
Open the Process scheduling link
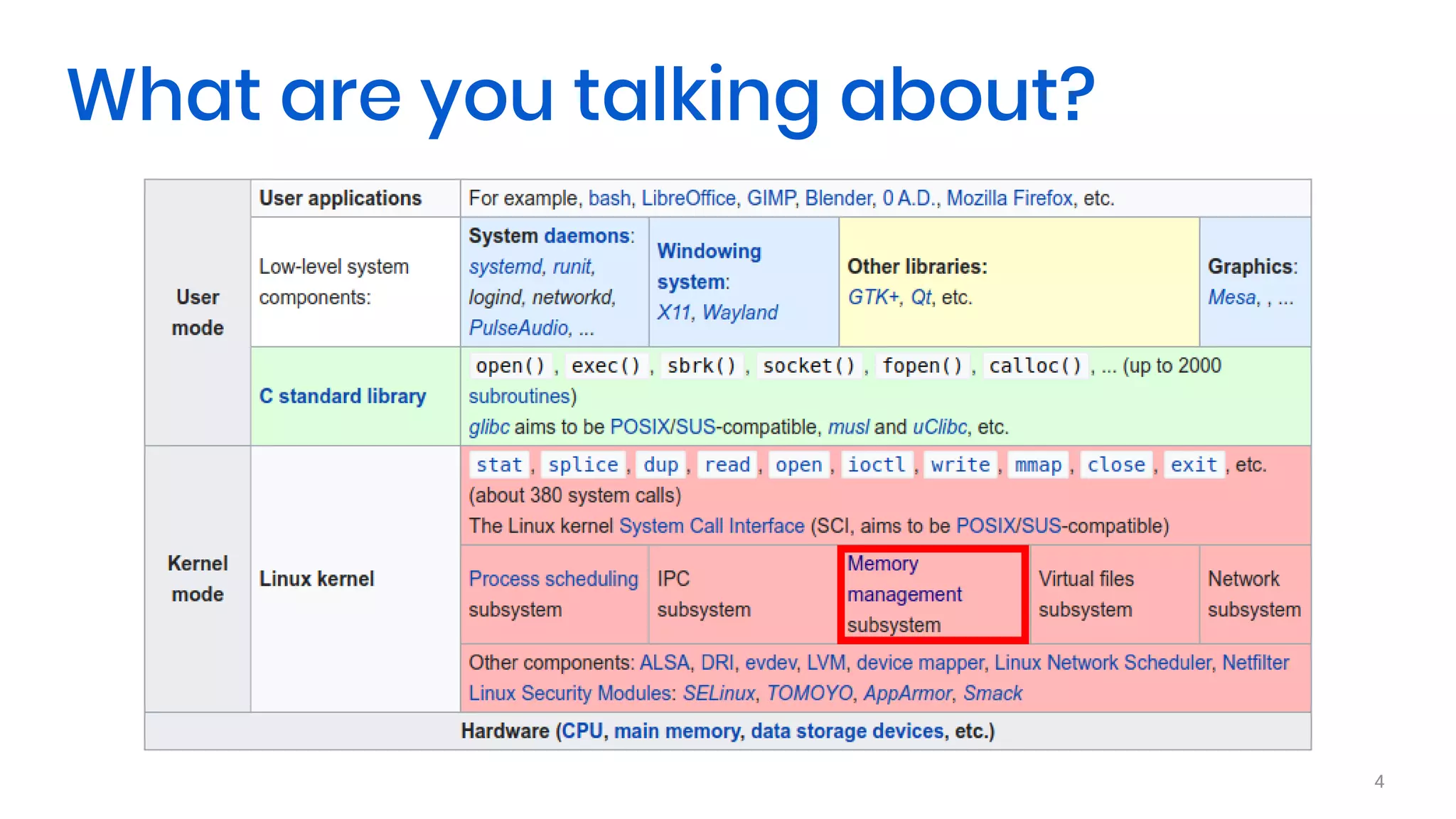click(553, 579)
